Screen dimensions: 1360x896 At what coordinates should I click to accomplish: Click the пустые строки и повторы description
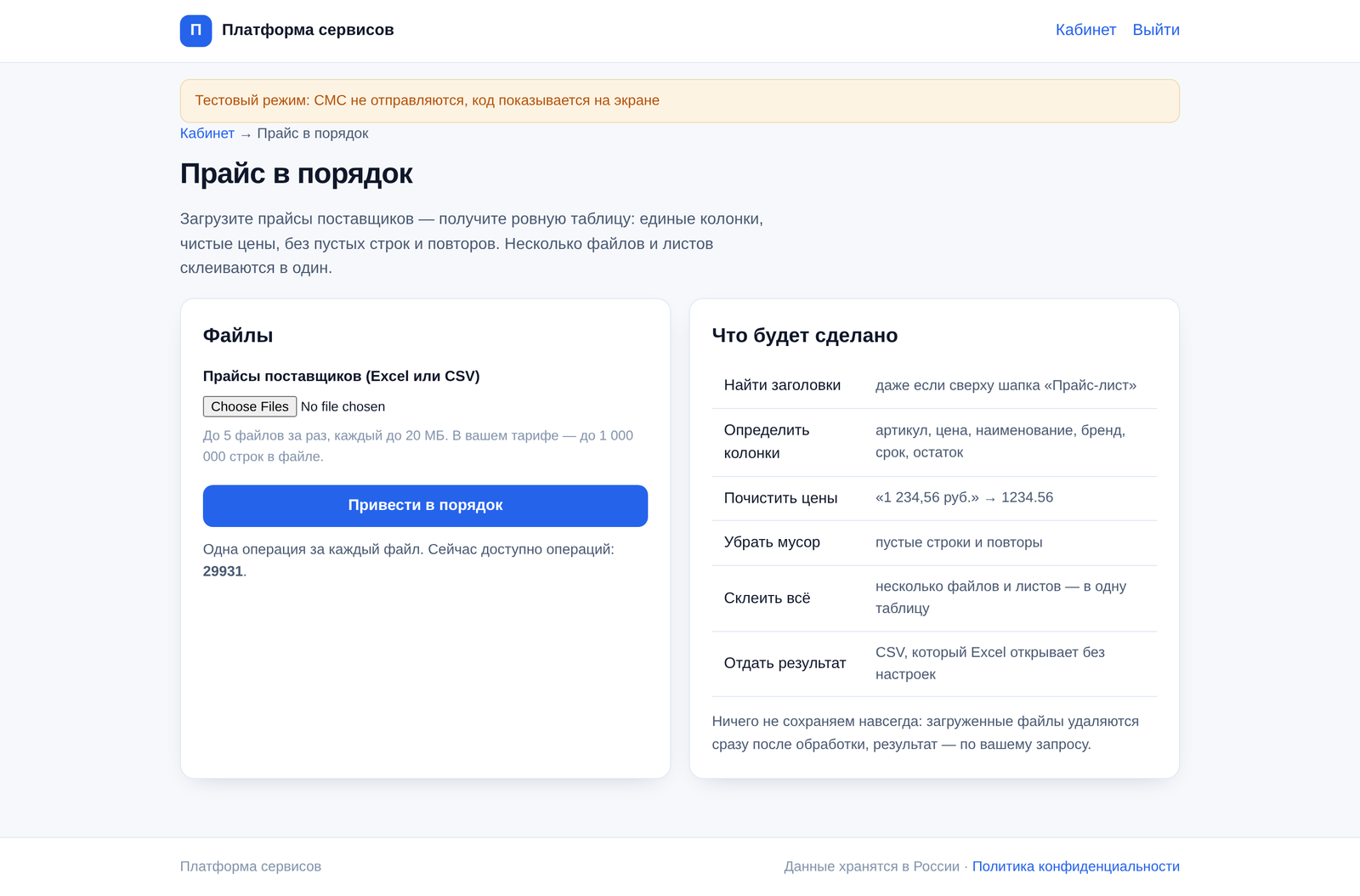coord(959,542)
